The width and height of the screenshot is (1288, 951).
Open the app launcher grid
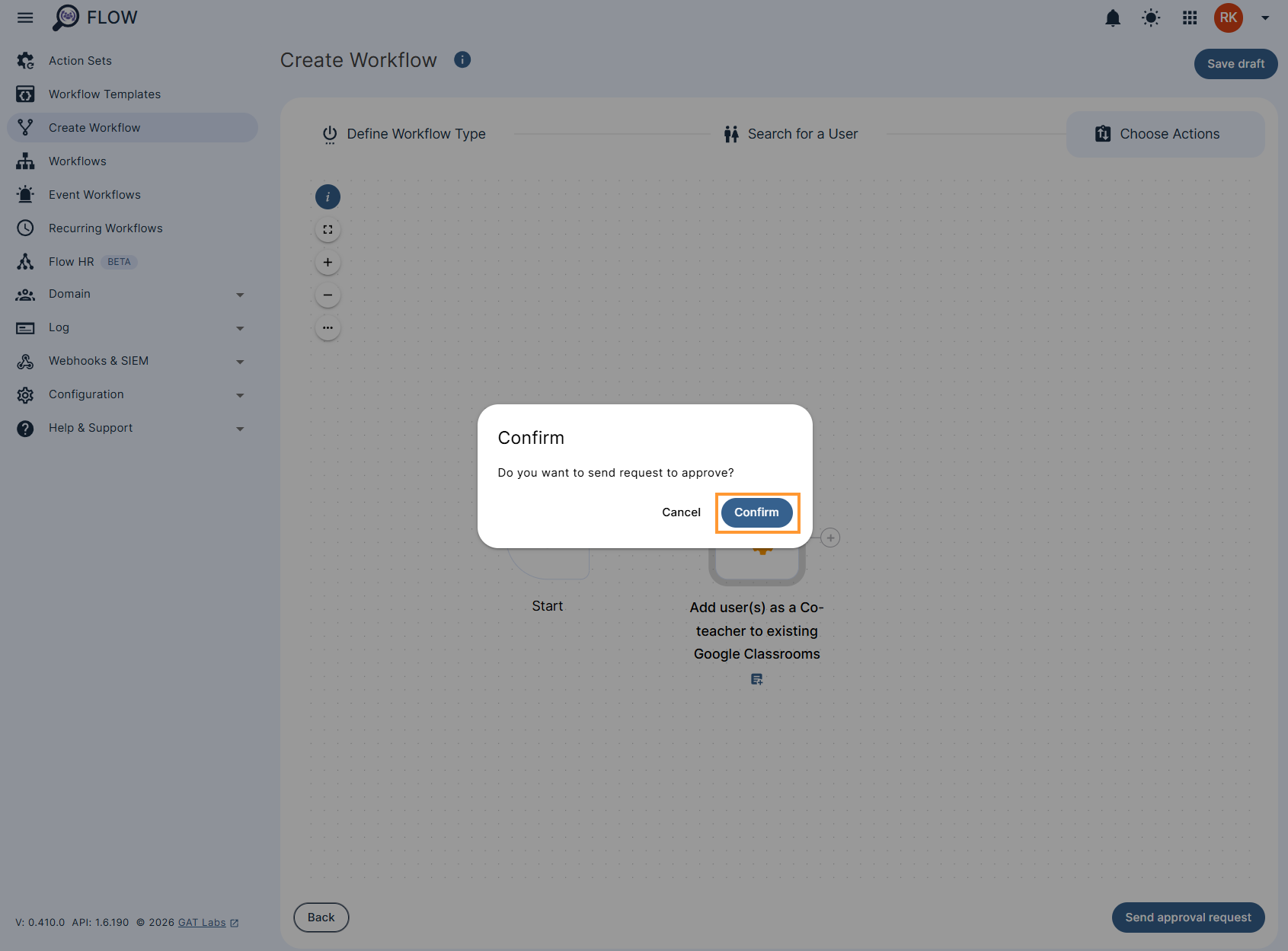click(x=1189, y=18)
